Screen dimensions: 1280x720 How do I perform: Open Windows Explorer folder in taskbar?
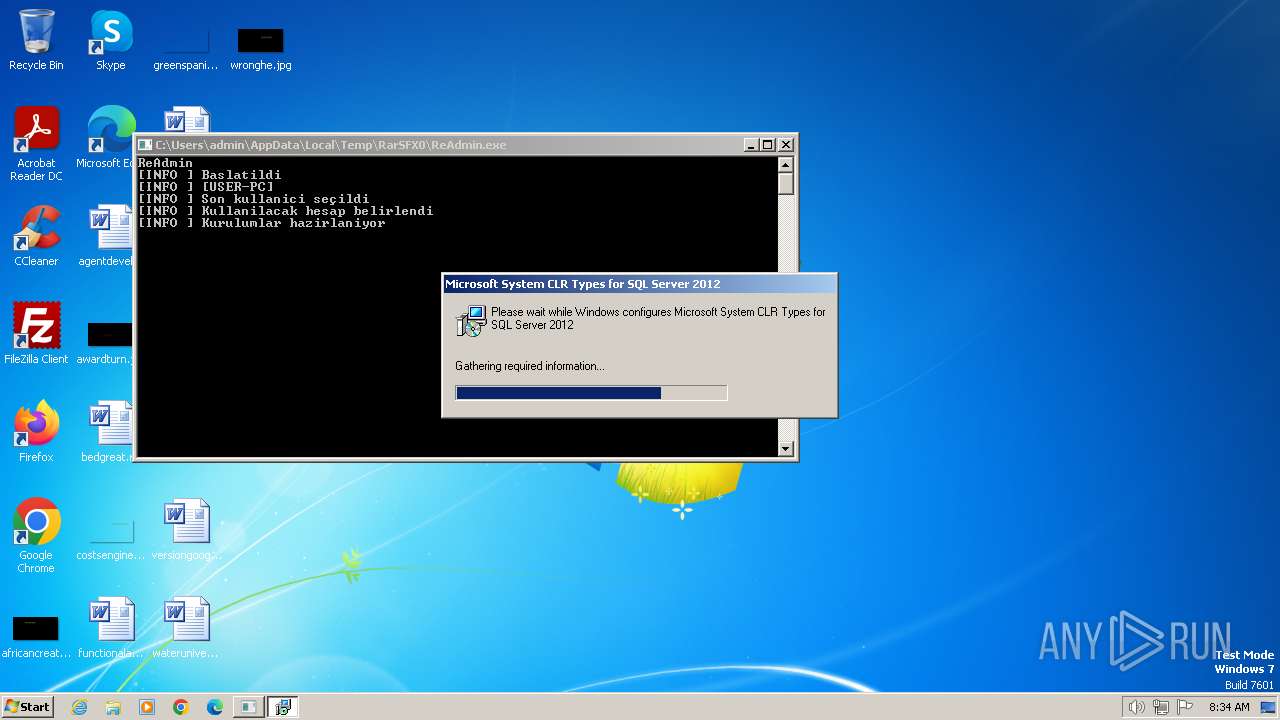(x=113, y=707)
